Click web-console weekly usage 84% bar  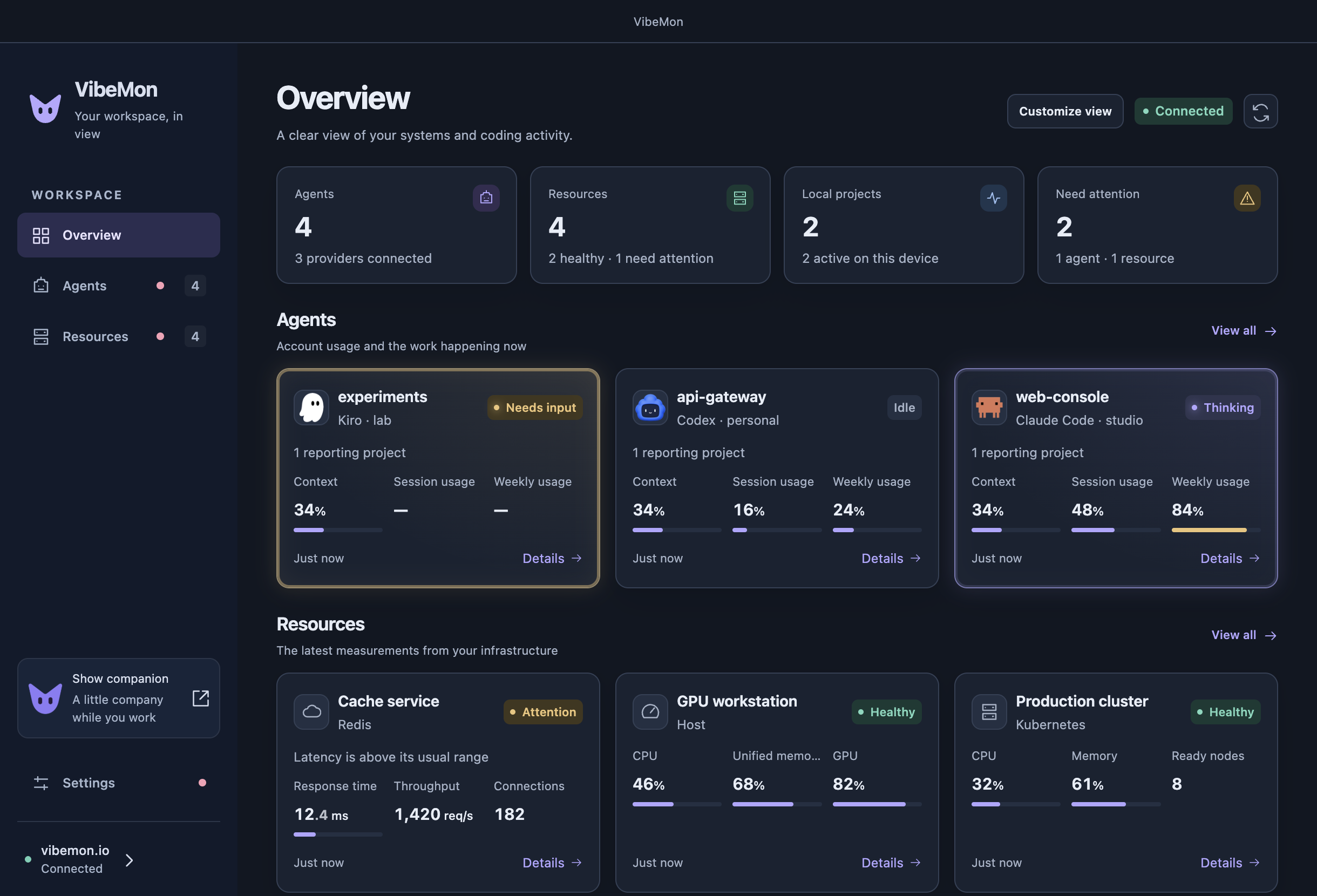(1216, 530)
